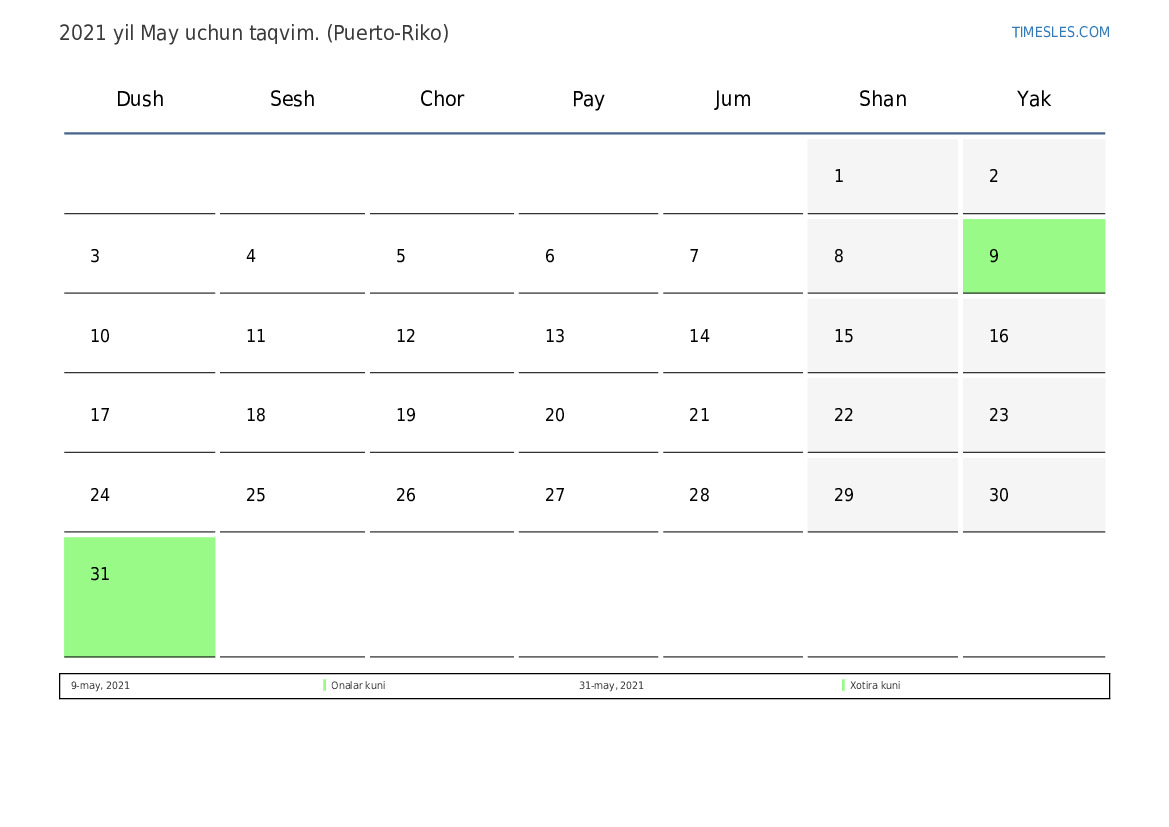The width and height of the screenshot is (1169, 827).
Task: Click day 27 in the calendar
Action: 588,495
